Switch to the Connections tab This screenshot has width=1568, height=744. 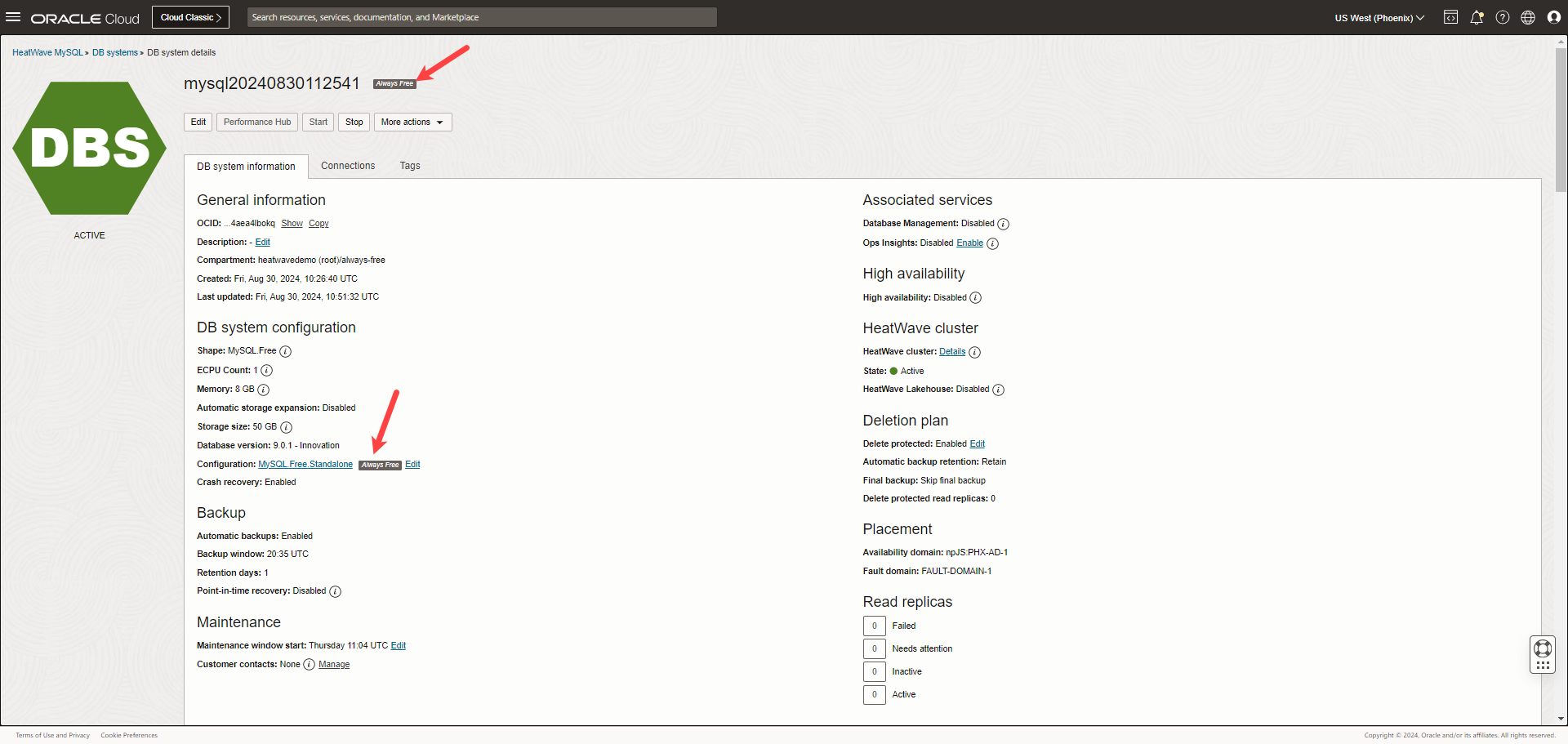tap(348, 166)
